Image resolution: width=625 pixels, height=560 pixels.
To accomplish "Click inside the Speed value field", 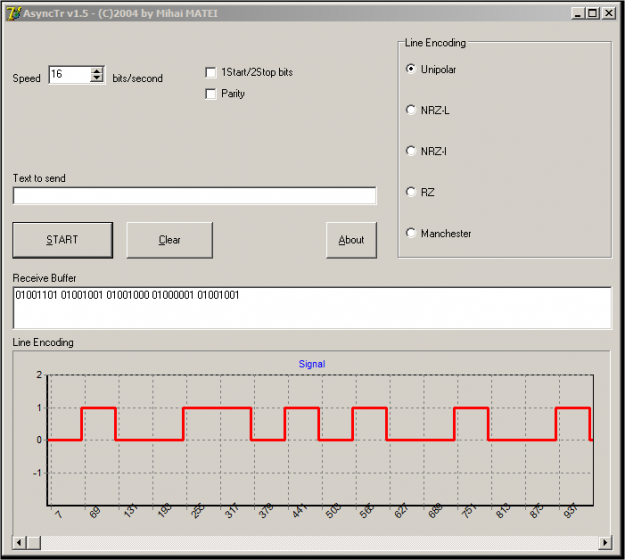I will (x=70, y=75).
